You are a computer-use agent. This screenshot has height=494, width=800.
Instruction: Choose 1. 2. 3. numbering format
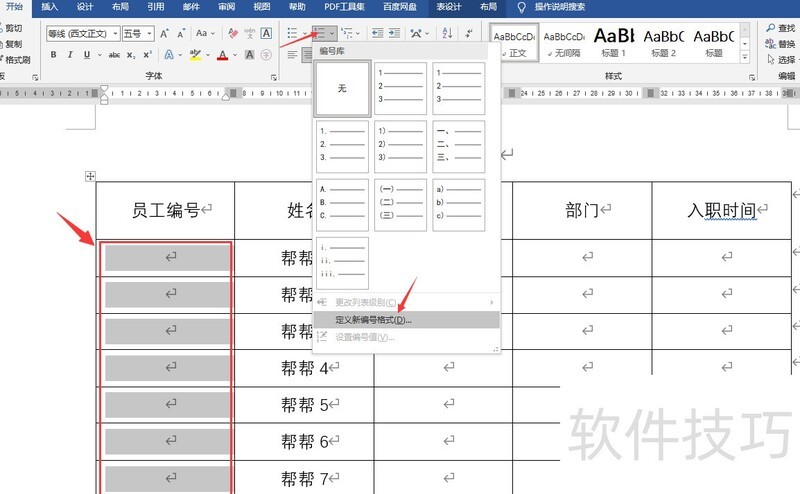(x=342, y=147)
